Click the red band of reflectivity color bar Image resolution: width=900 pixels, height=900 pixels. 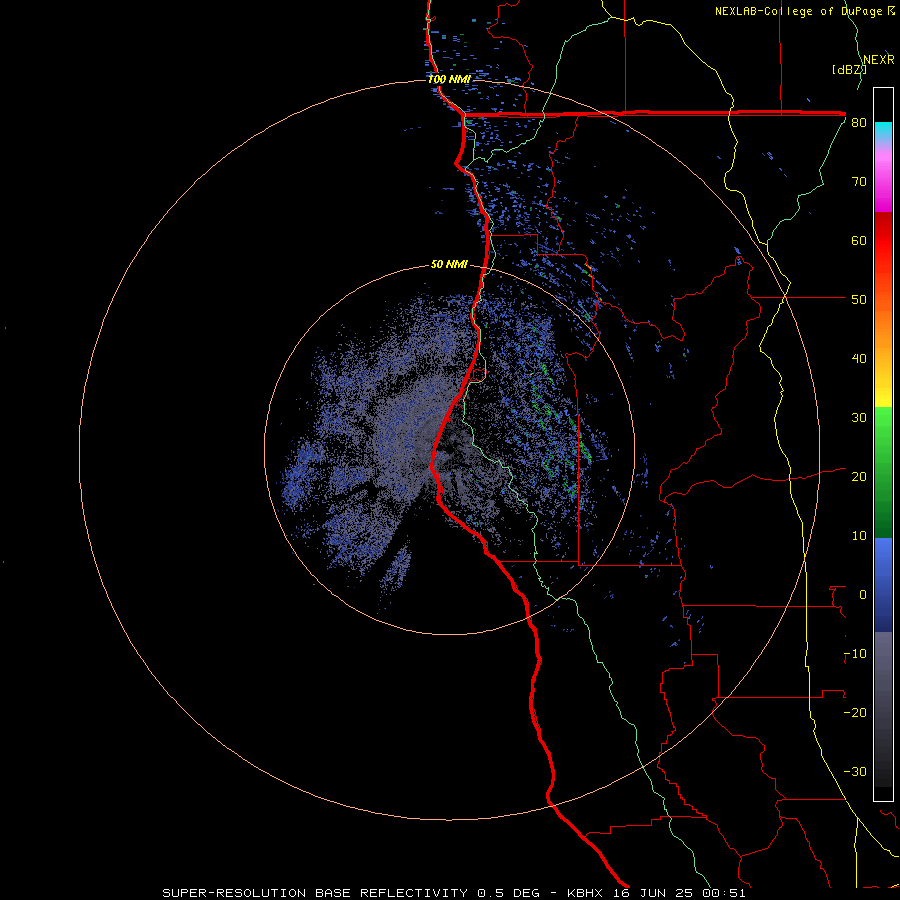coord(883,241)
